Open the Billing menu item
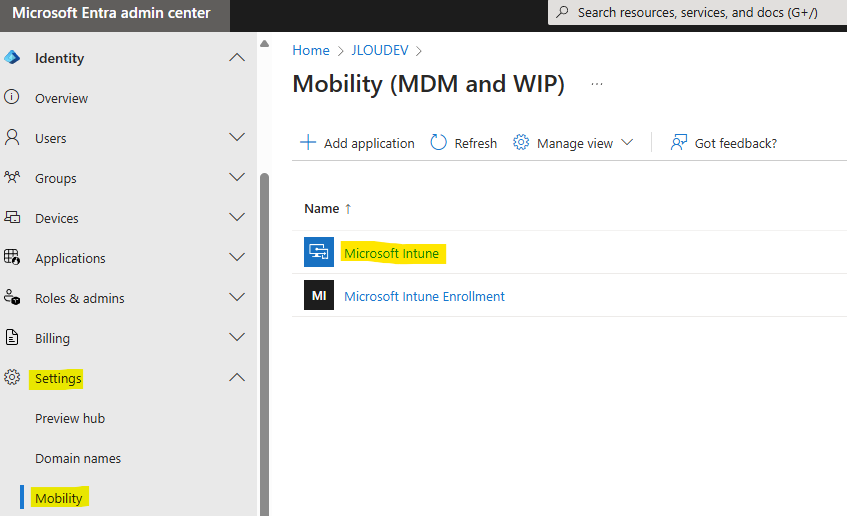Viewport: 847px width, 516px height. pyautogui.click(x=52, y=338)
